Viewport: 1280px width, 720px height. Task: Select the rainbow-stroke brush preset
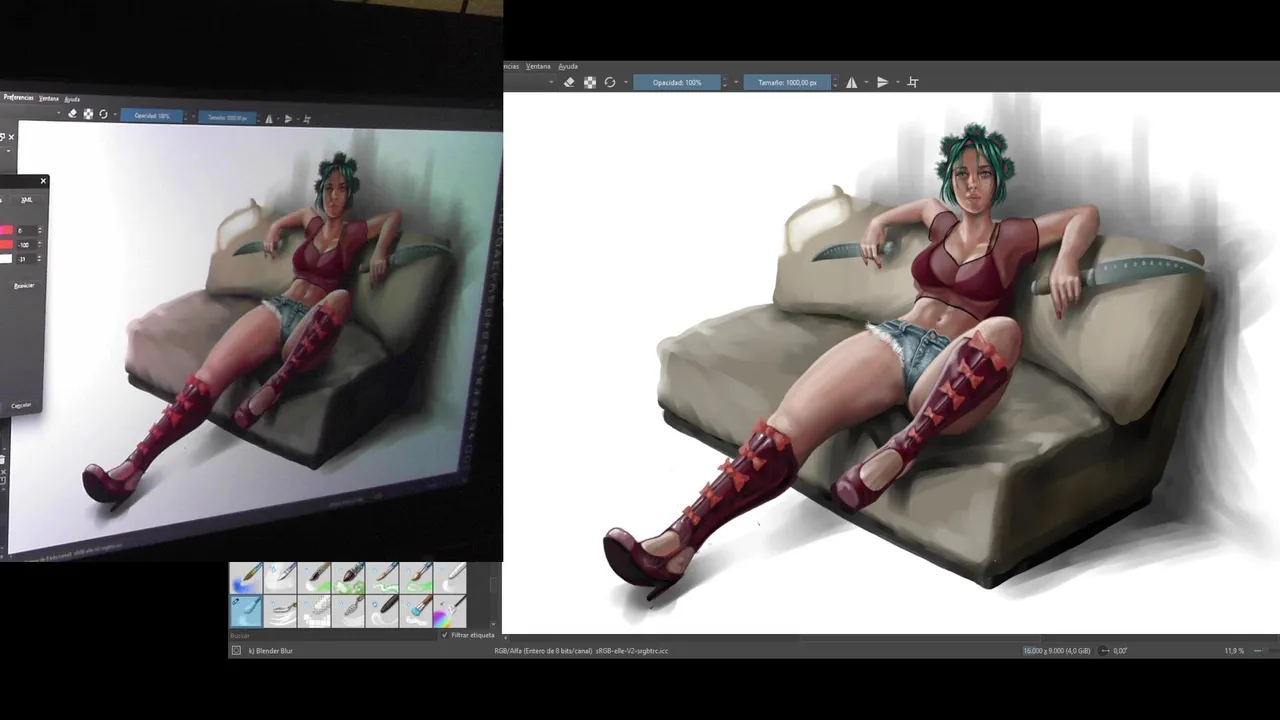tap(450, 611)
